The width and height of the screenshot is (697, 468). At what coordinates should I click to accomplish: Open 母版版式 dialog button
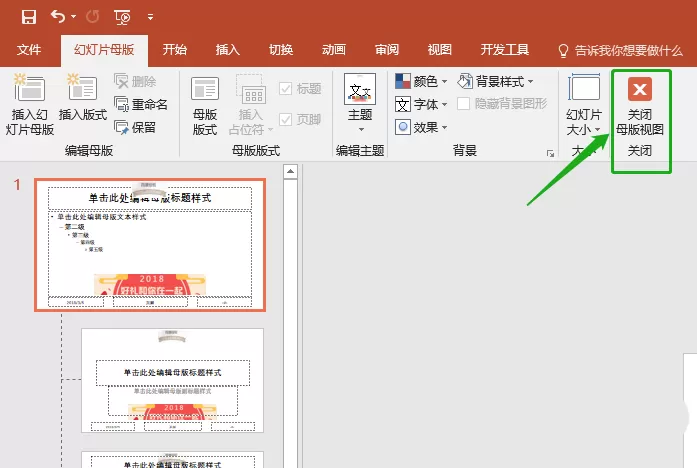(205, 106)
